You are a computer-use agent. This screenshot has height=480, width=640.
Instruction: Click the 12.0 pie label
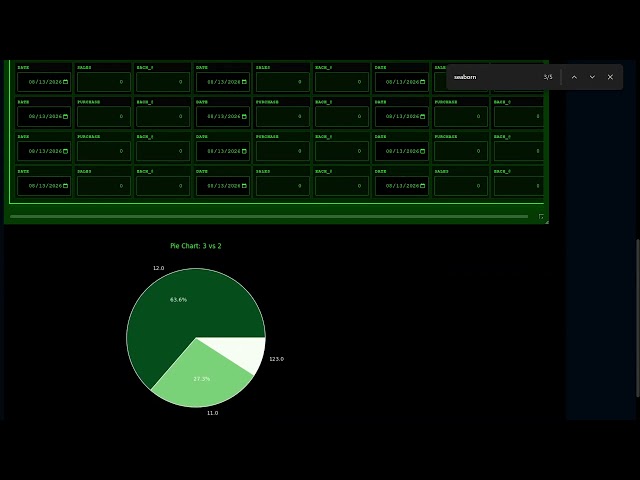point(158,268)
